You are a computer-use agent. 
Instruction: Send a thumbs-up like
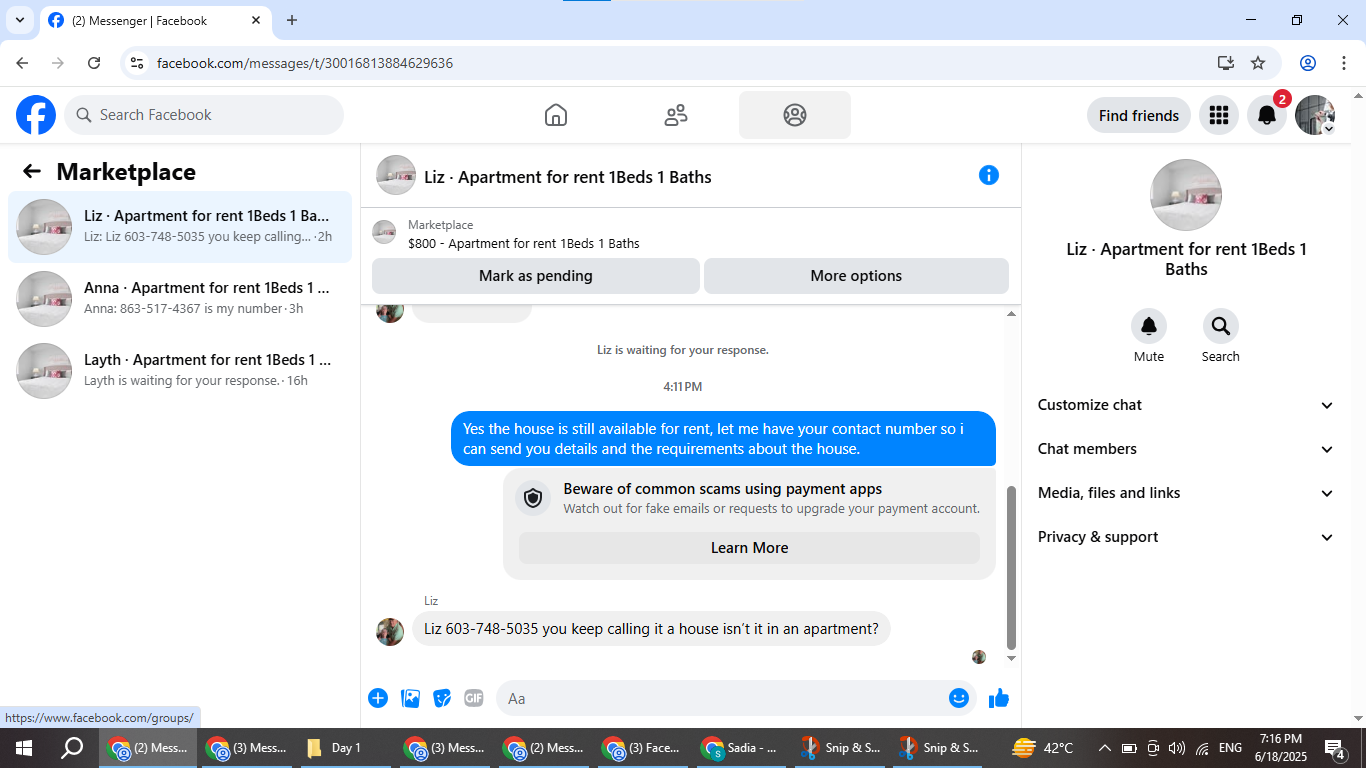pyautogui.click(x=999, y=698)
